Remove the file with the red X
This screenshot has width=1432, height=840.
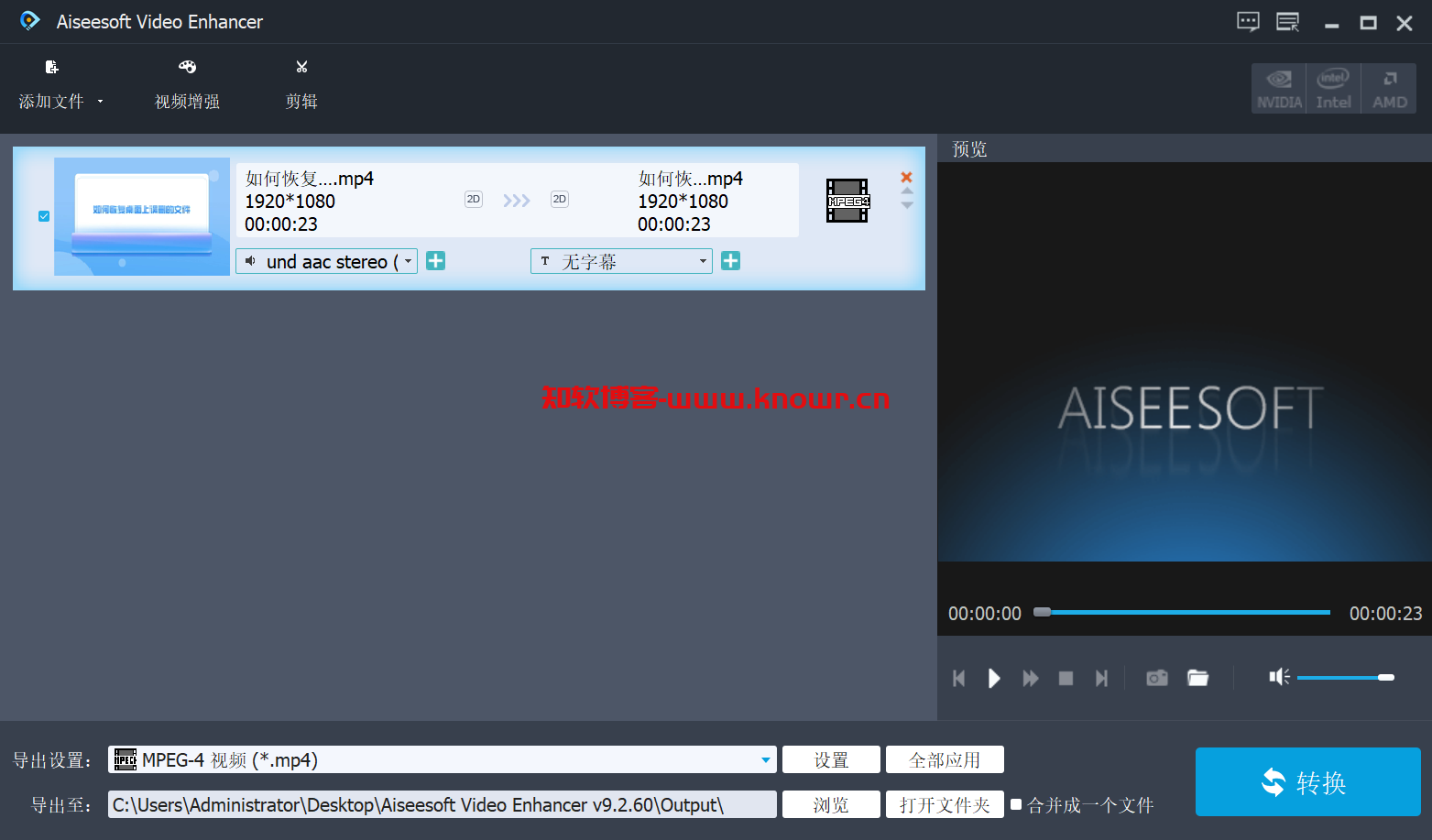coord(906,177)
